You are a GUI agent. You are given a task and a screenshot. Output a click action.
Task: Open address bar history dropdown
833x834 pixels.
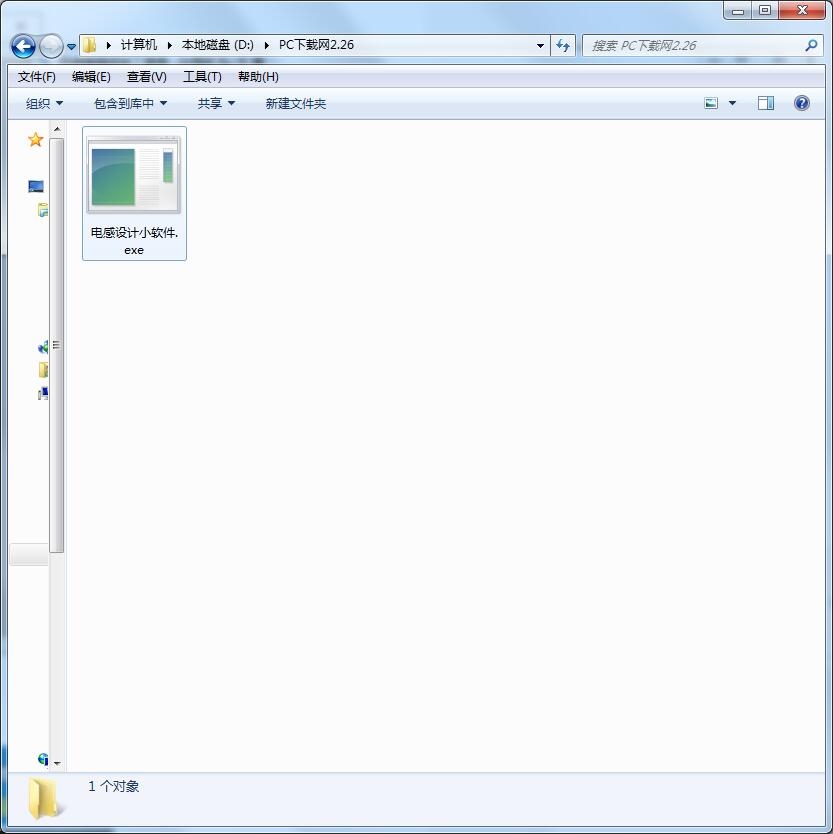click(x=540, y=46)
